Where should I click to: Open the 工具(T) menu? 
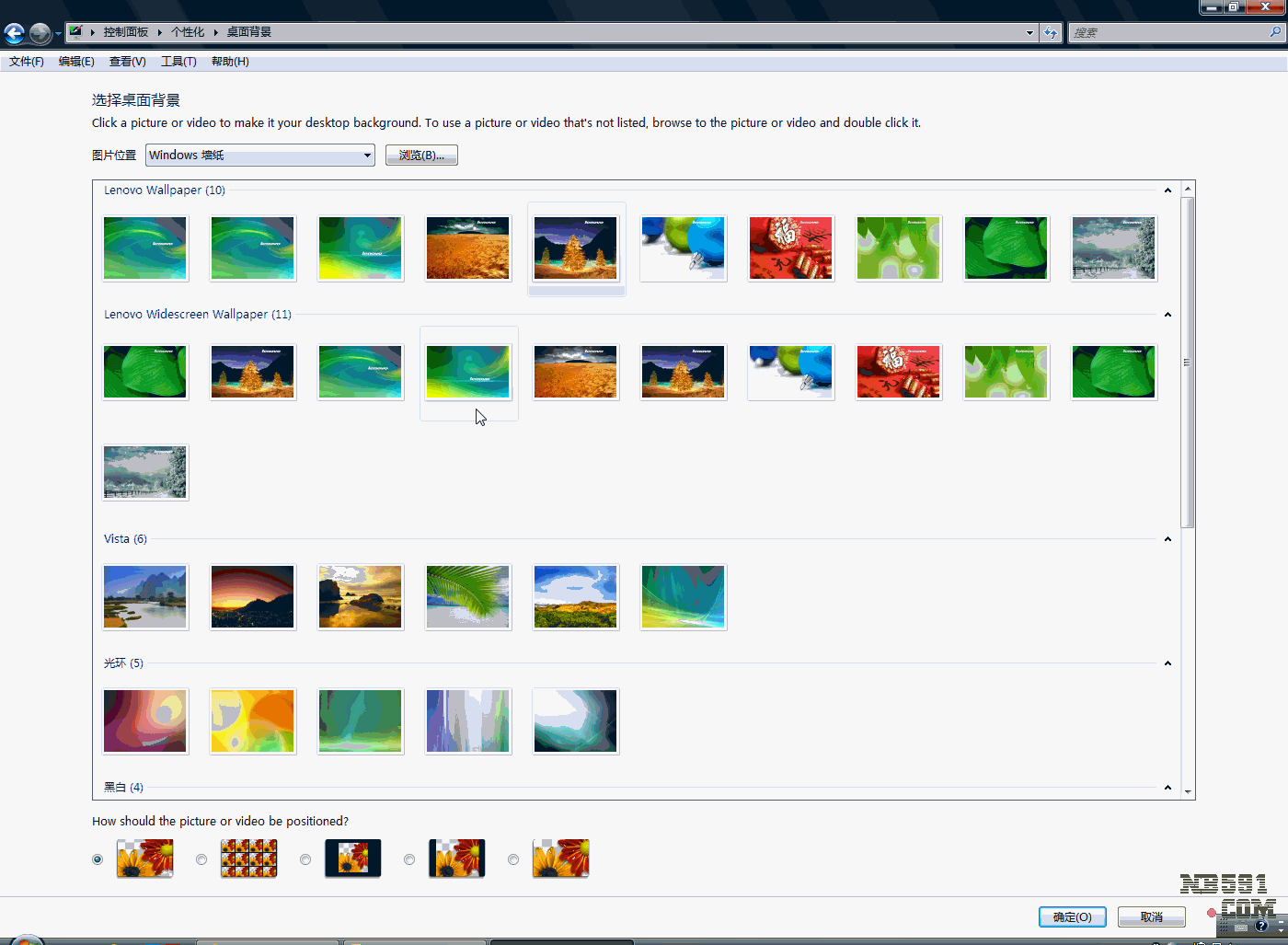point(178,62)
